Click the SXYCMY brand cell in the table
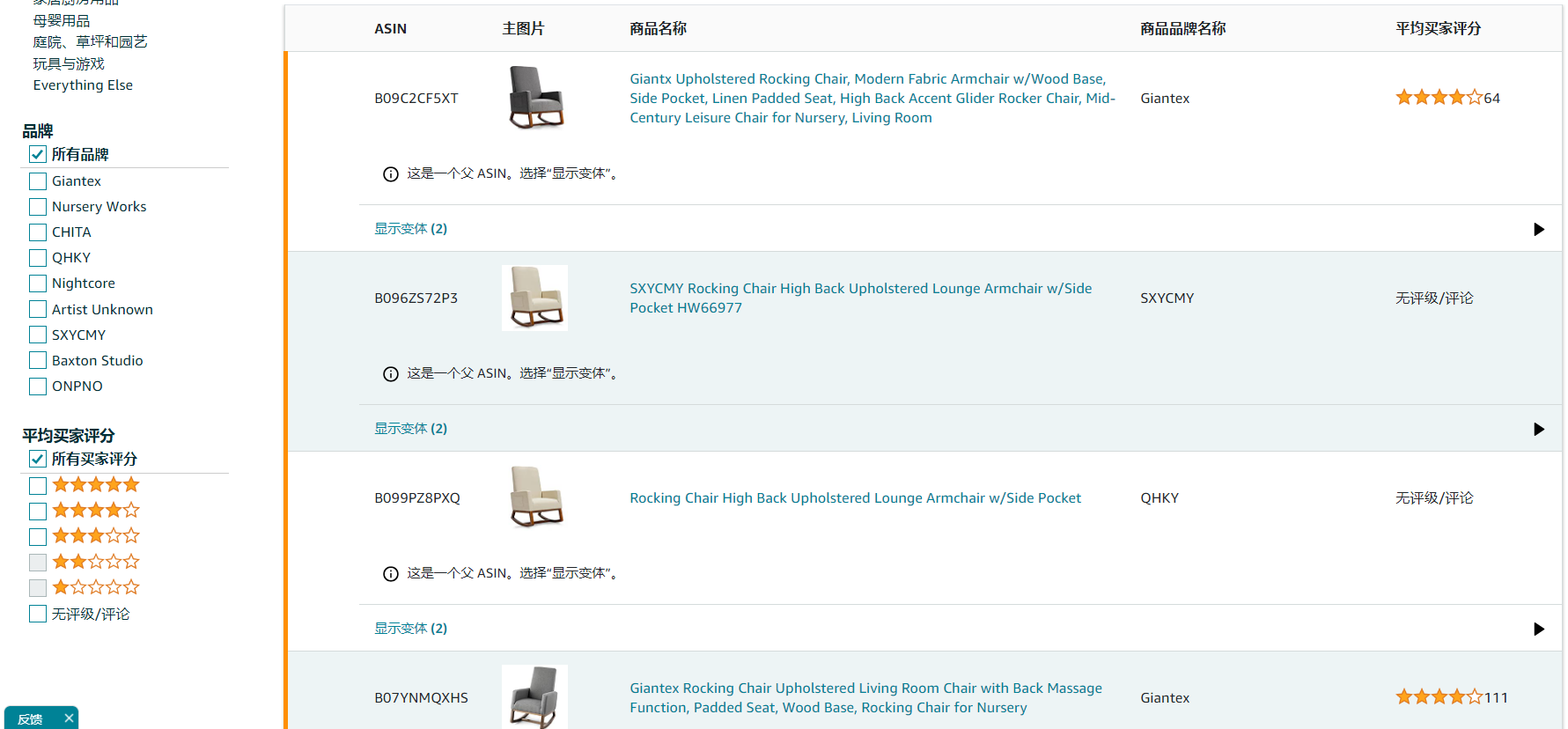The image size is (1568, 729). (1167, 298)
